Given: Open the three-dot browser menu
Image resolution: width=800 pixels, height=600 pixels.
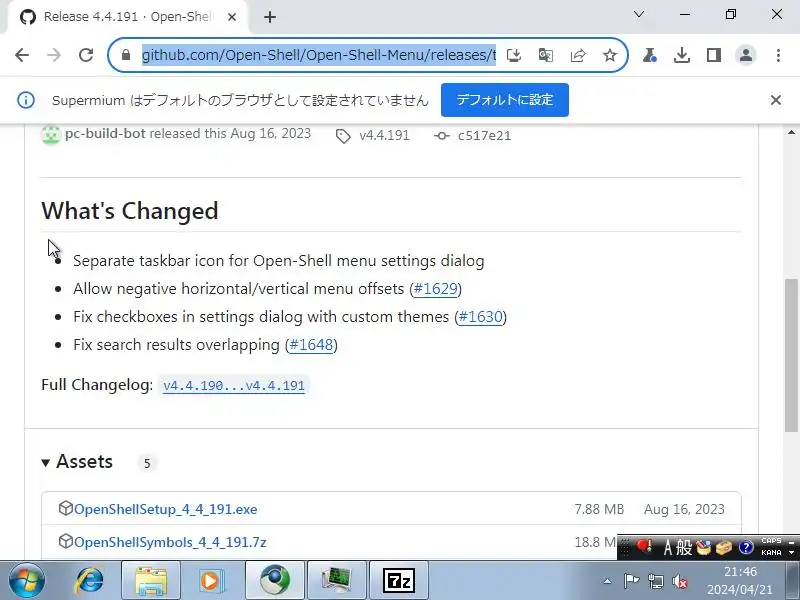Looking at the screenshot, I should (778, 55).
